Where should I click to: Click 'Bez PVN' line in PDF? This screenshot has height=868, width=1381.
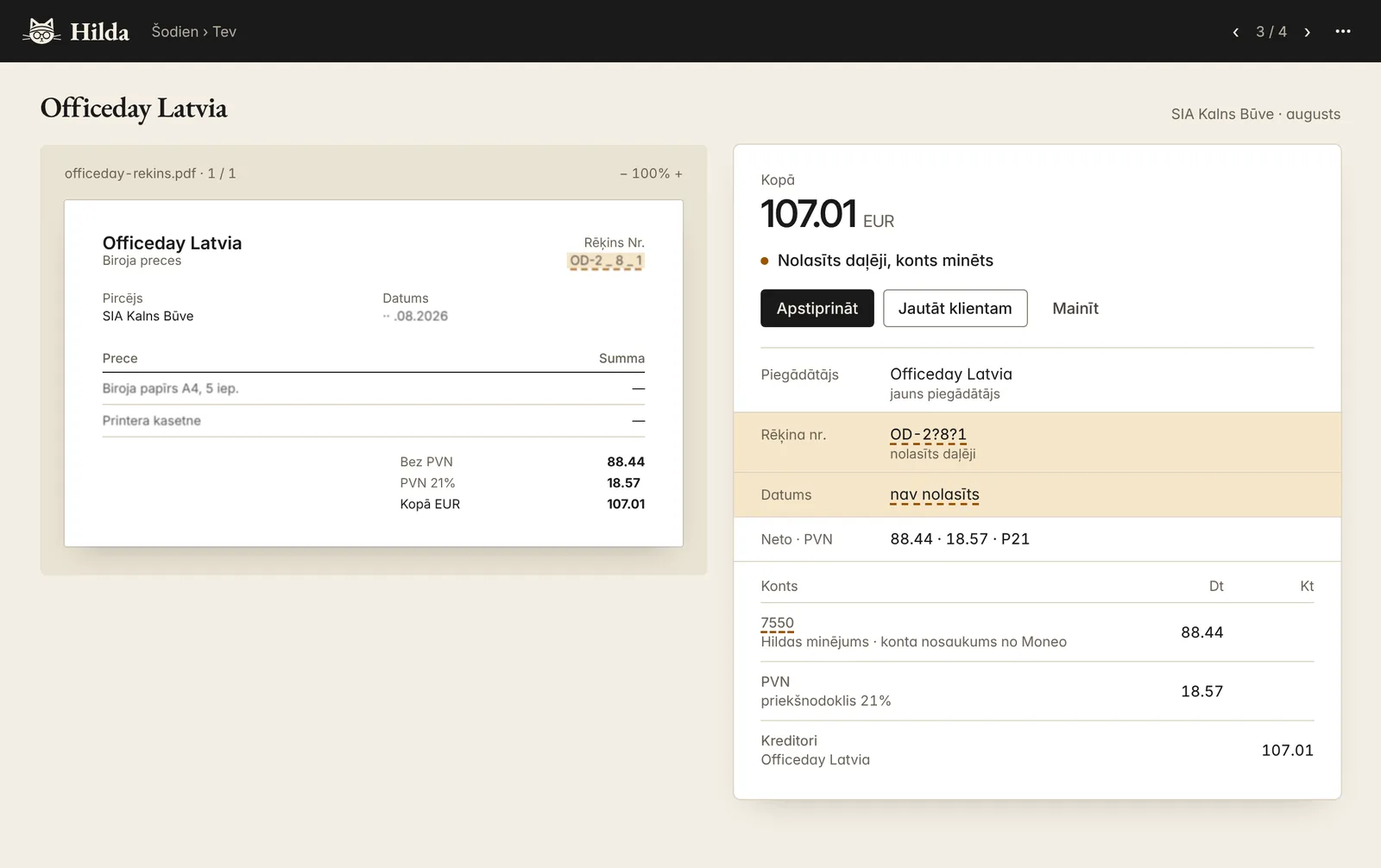pyautogui.click(x=522, y=462)
